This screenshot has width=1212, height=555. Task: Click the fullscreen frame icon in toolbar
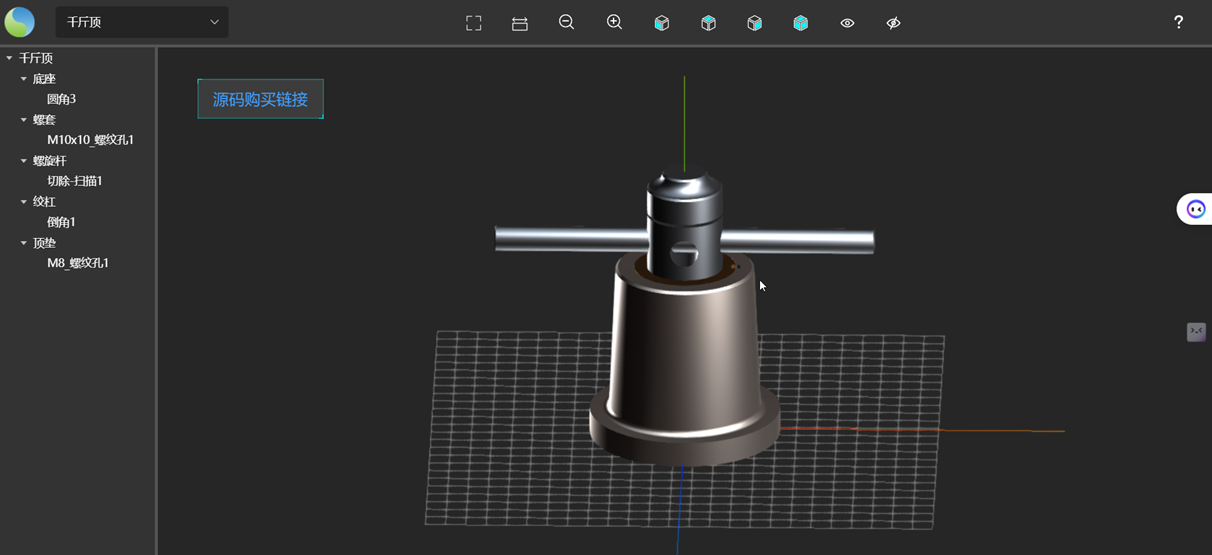[x=474, y=23]
